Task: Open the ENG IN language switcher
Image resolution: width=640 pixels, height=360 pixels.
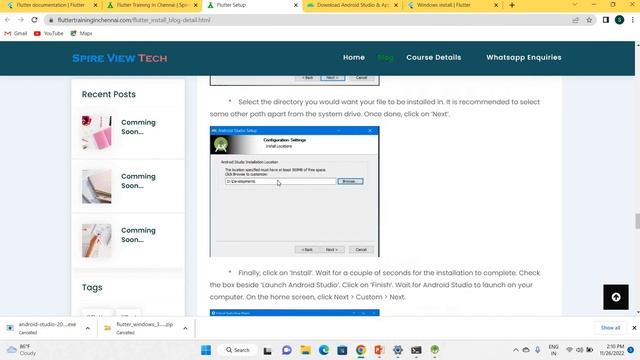Action: point(553,350)
